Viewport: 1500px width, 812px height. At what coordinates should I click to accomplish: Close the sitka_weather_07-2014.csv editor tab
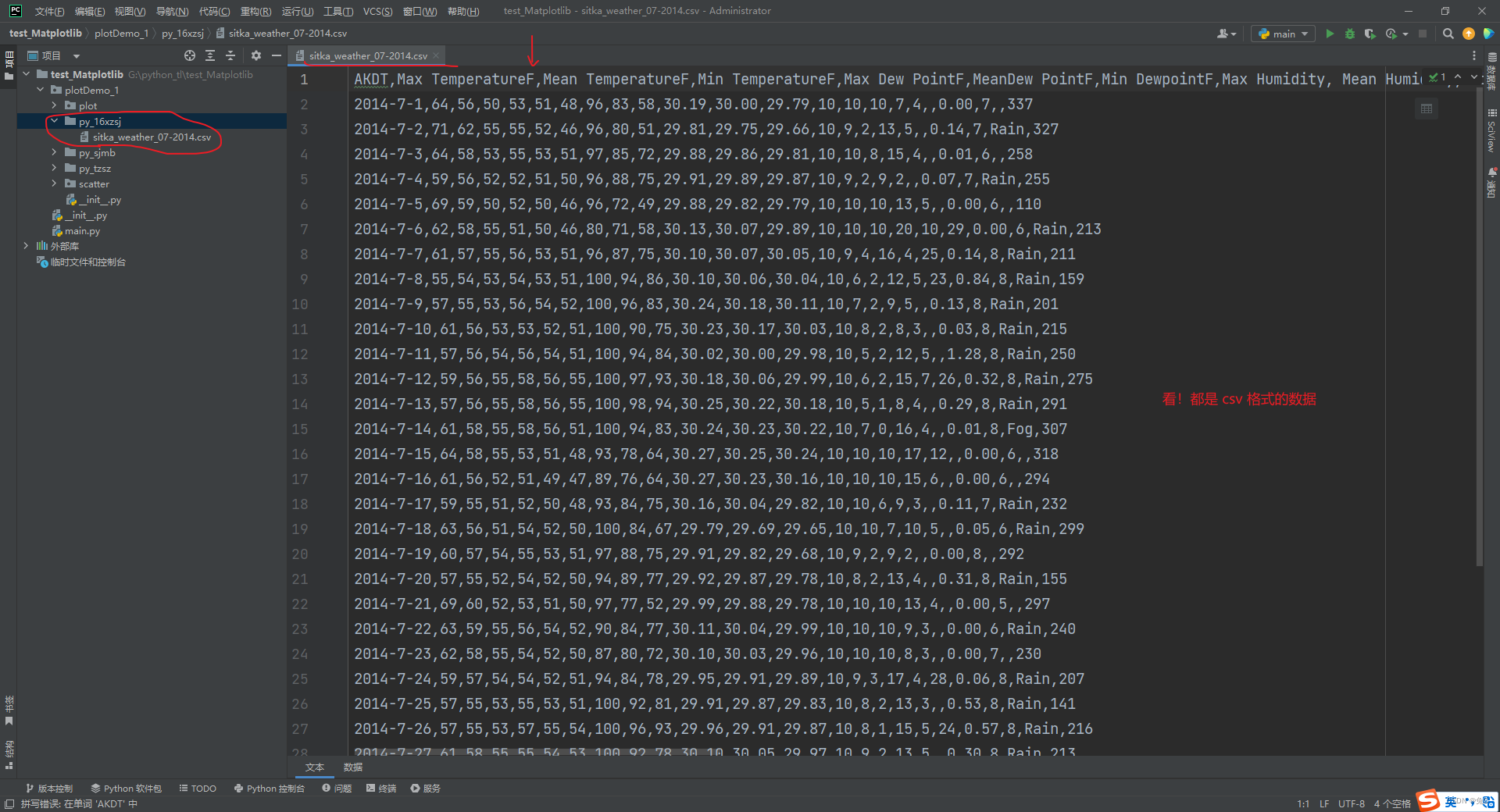(437, 55)
